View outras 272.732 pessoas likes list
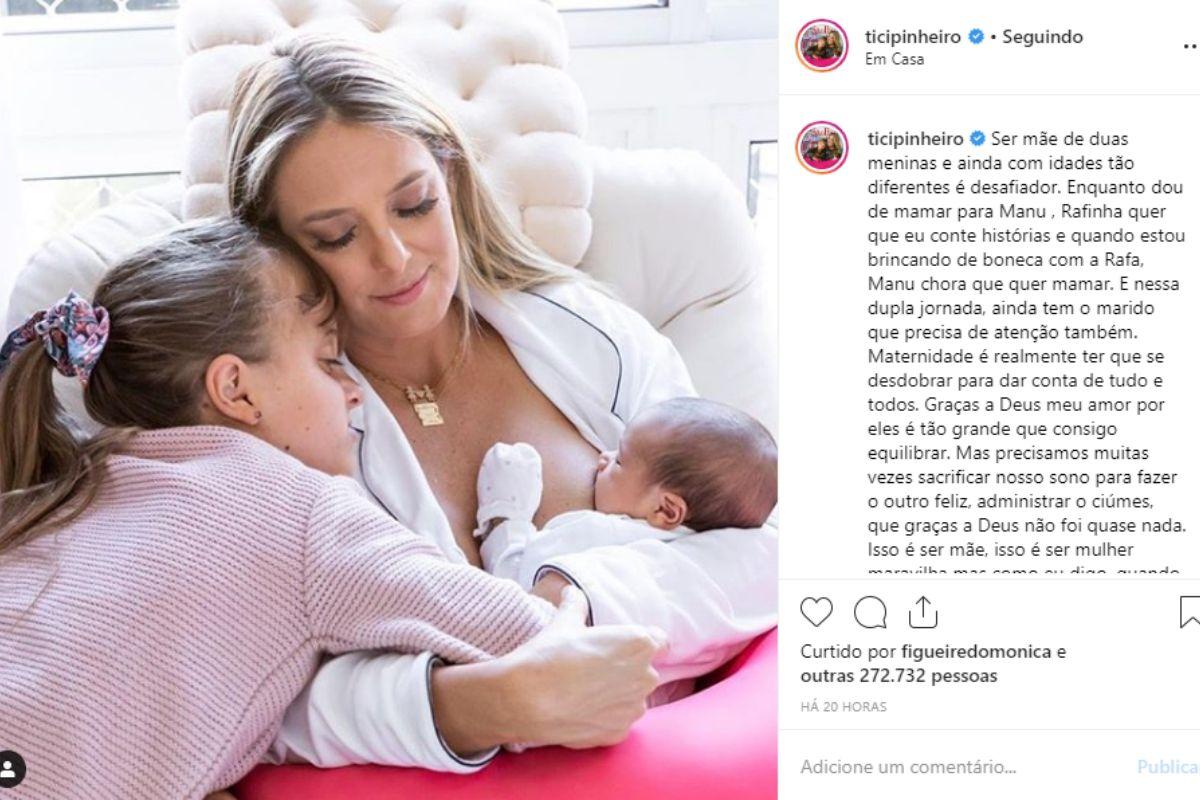This screenshot has width=1200, height=800. (x=899, y=676)
